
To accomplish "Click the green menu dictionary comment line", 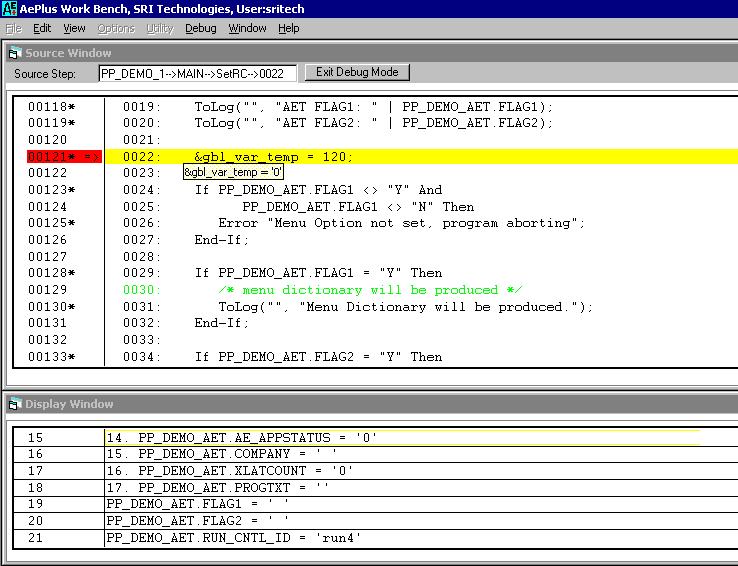I will click(372, 290).
